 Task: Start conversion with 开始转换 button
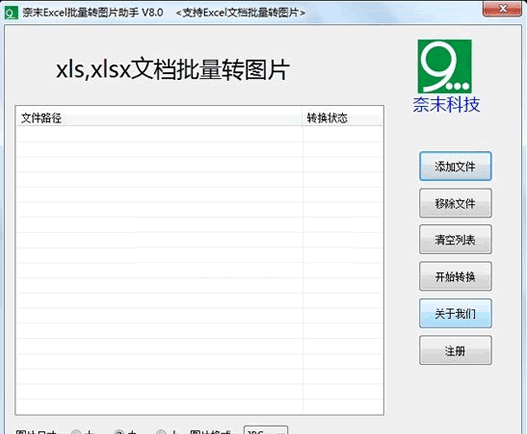455,276
